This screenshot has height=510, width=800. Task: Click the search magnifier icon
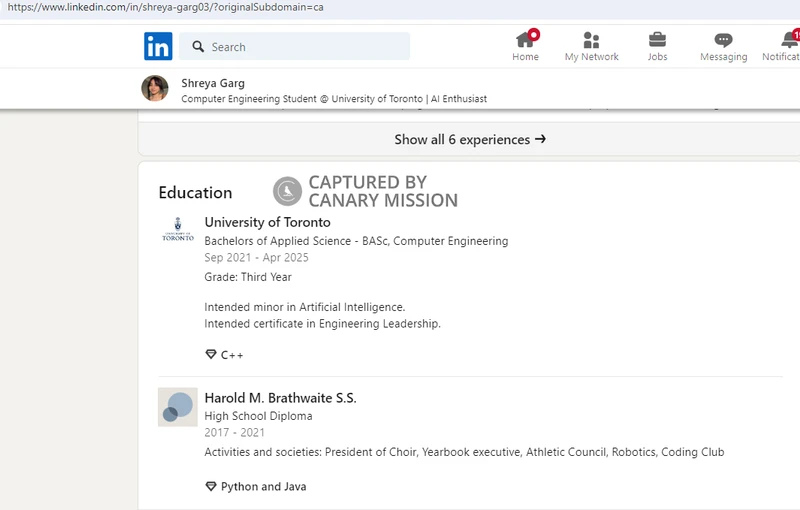[x=198, y=46]
